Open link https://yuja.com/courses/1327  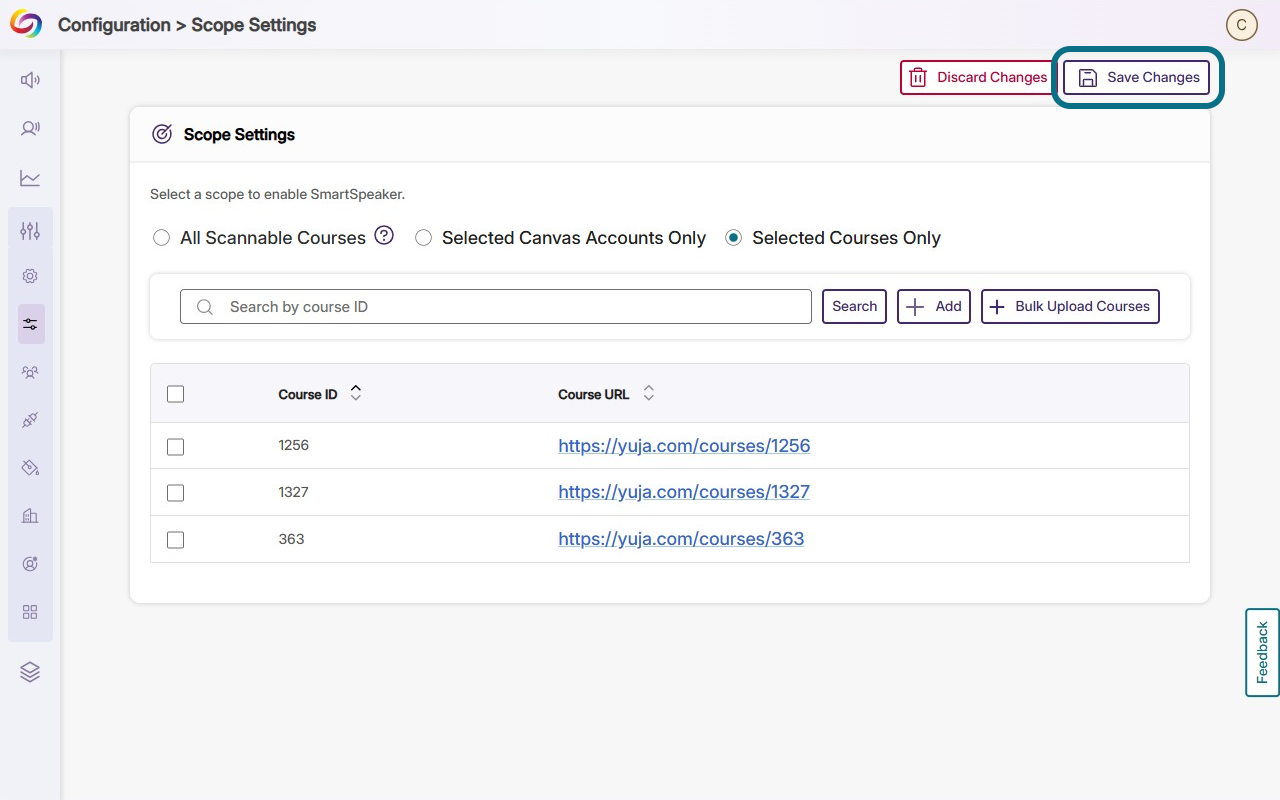[x=684, y=492]
